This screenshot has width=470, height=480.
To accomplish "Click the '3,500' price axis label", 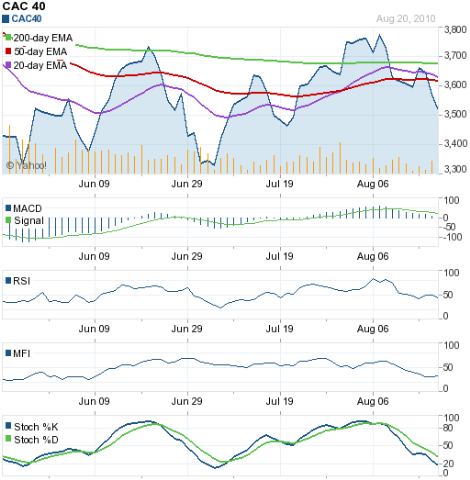I will pos(455,114).
